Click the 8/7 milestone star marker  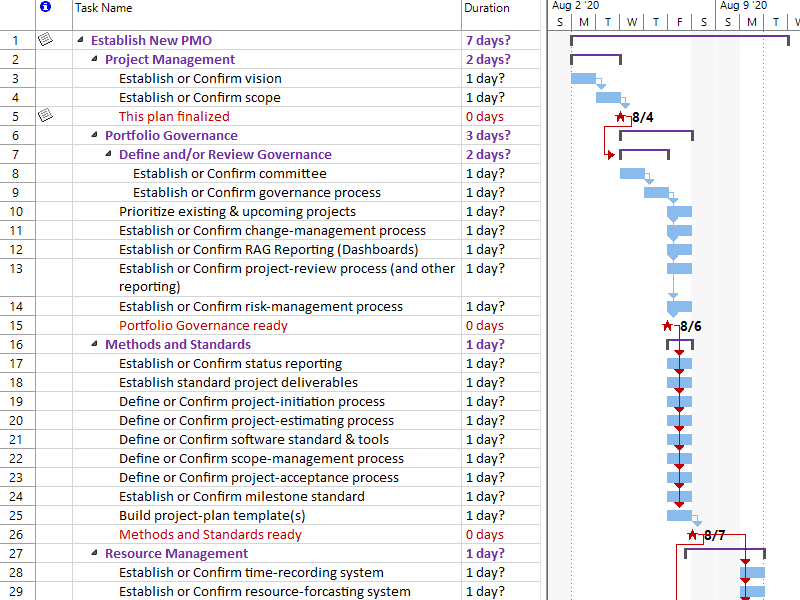tap(691, 534)
